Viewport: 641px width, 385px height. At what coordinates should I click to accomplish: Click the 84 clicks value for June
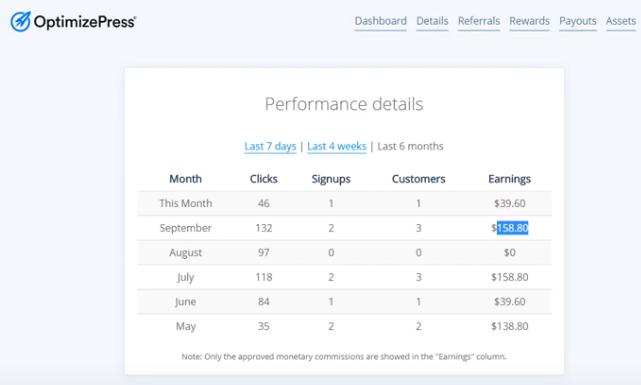(x=264, y=301)
